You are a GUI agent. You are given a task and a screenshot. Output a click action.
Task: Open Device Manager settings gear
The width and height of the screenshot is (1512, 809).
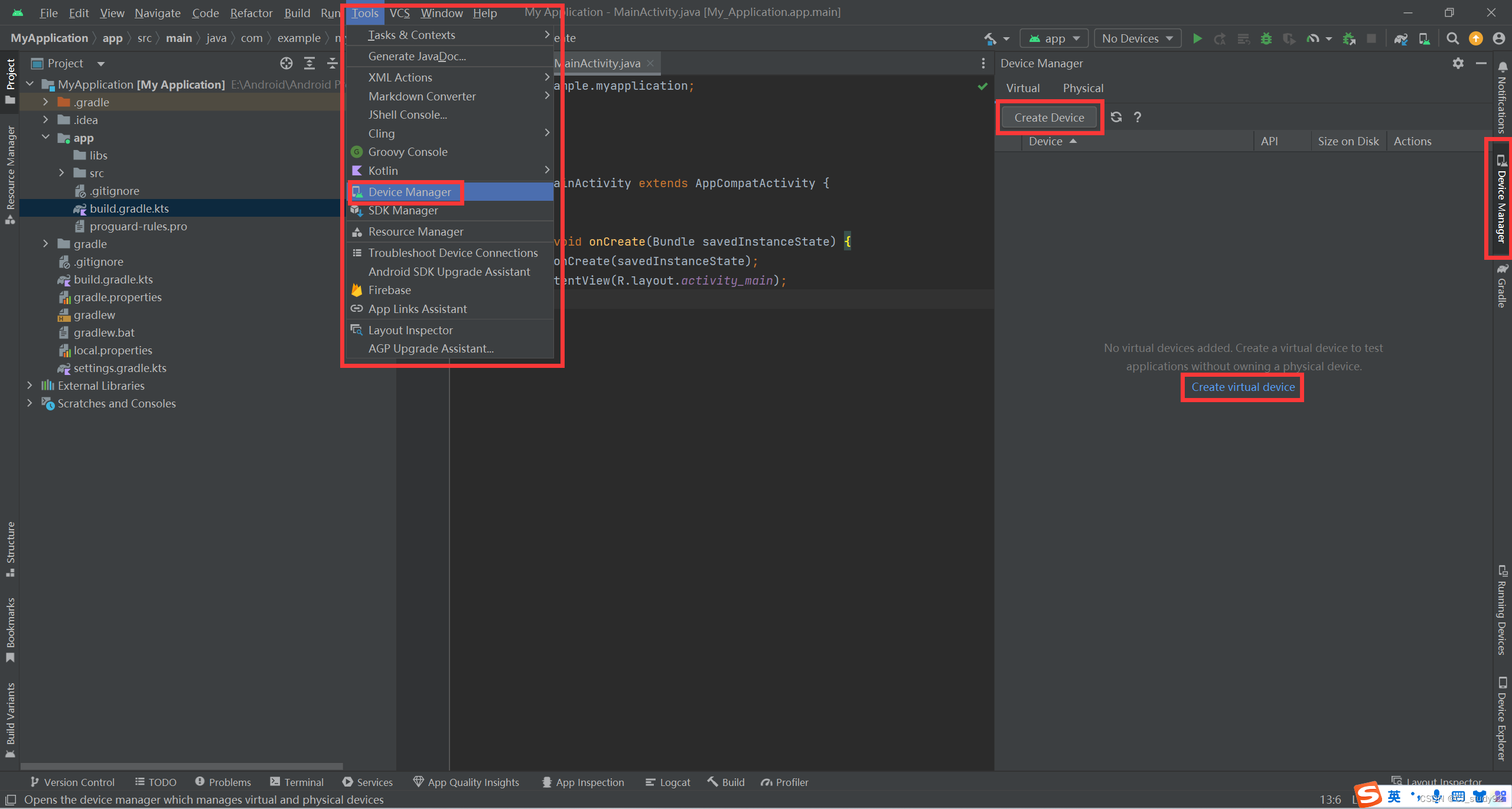1458,63
